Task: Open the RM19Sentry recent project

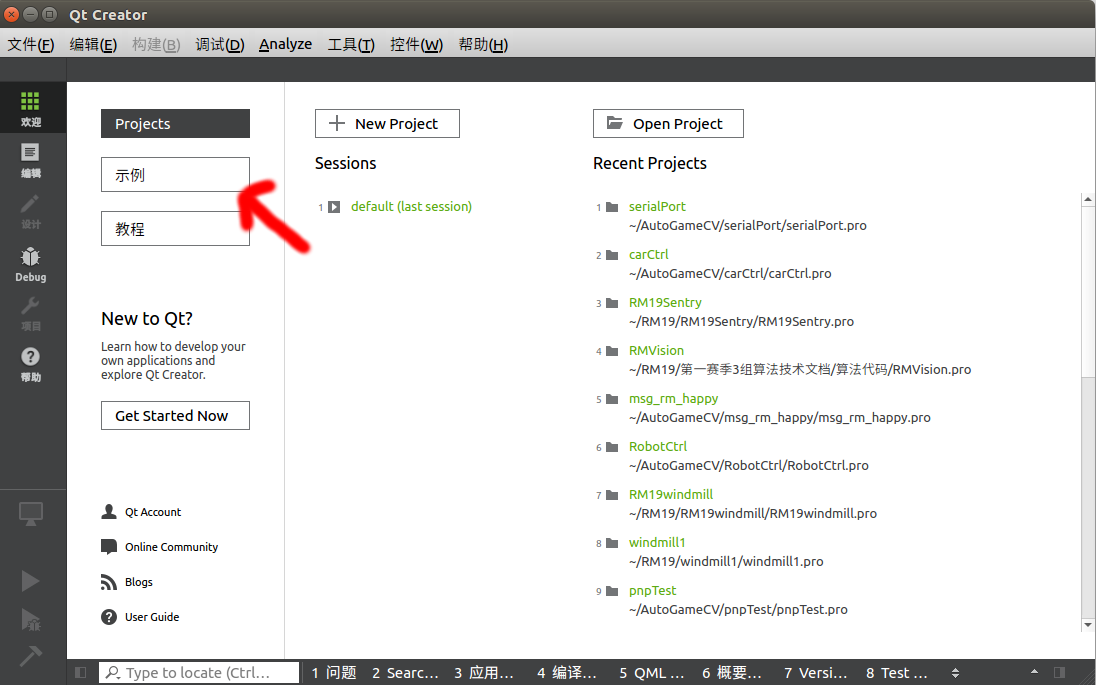Action: [665, 303]
